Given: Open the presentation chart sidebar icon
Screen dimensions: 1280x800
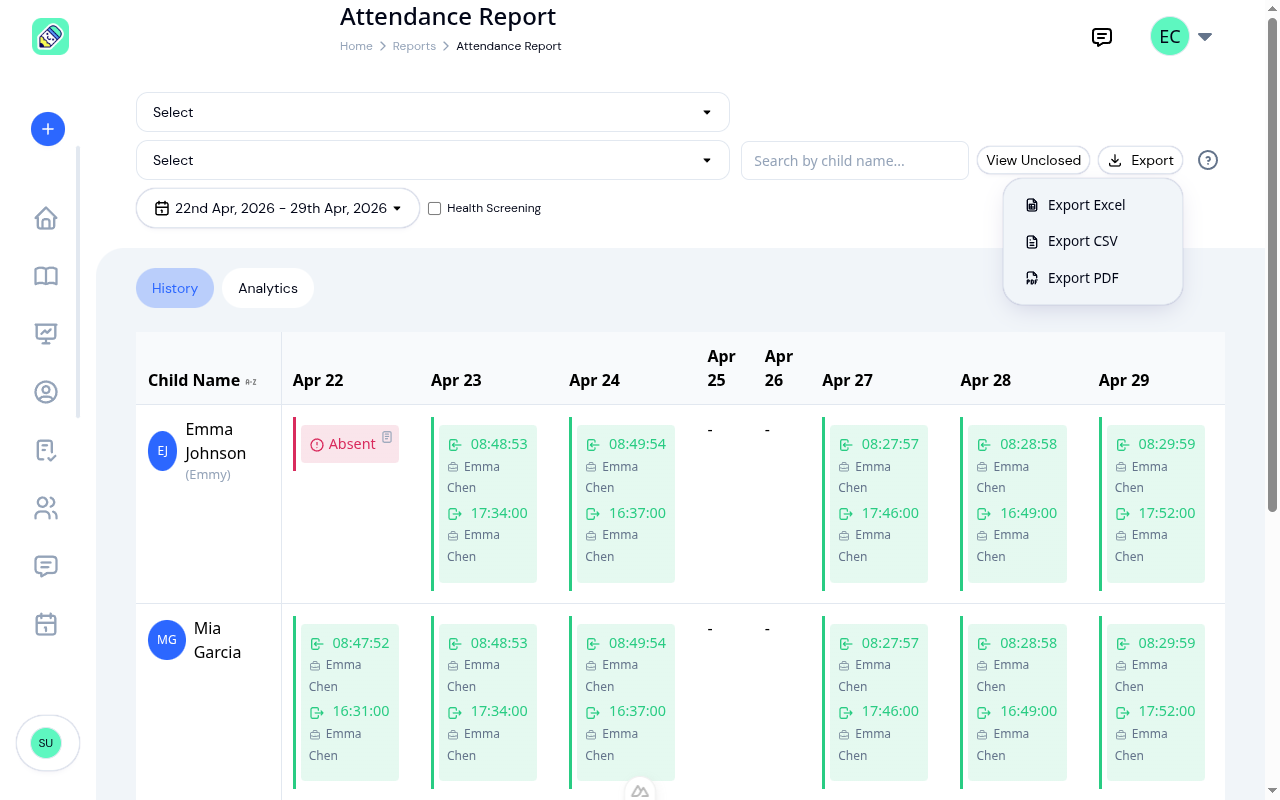Looking at the screenshot, I should point(46,334).
